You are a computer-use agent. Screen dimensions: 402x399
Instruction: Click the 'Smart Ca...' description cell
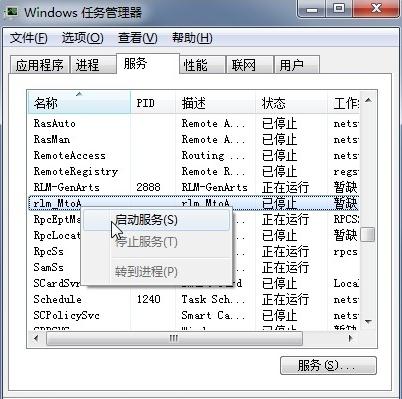(213, 315)
